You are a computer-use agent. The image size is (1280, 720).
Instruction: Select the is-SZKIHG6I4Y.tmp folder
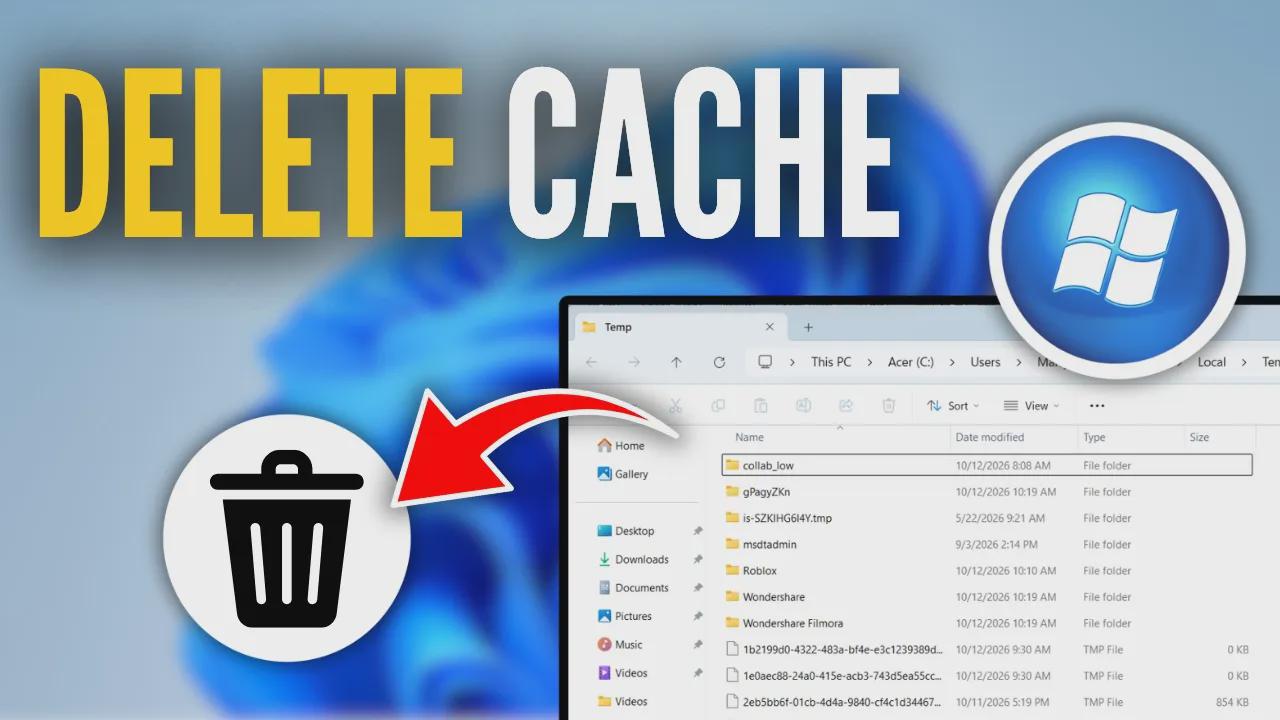pos(787,518)
